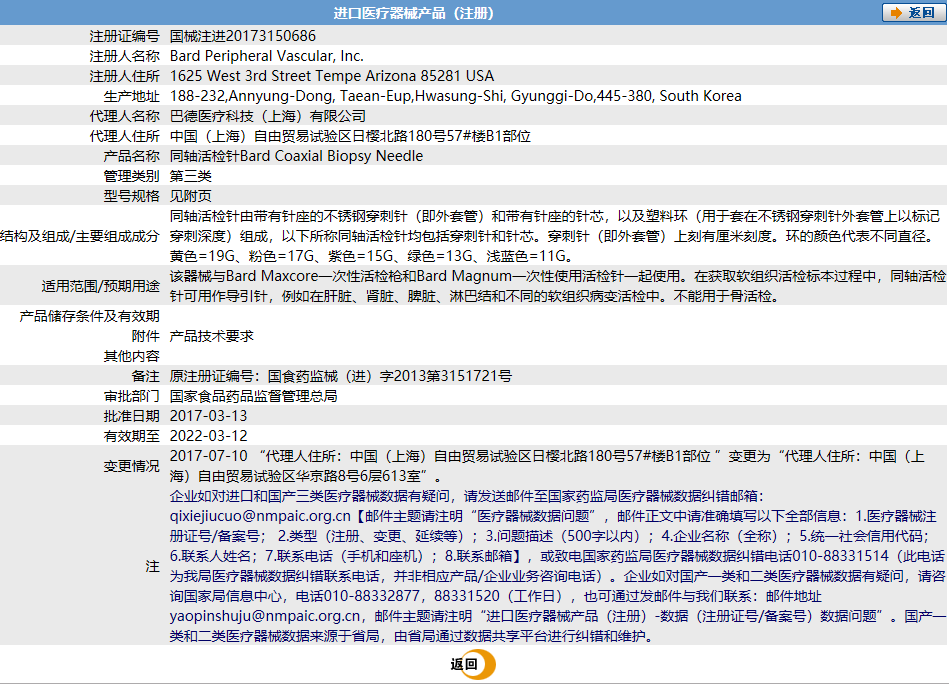Click the 注册证编号 label
Viewport: 949px width, 685px height.
click(125, 36)
